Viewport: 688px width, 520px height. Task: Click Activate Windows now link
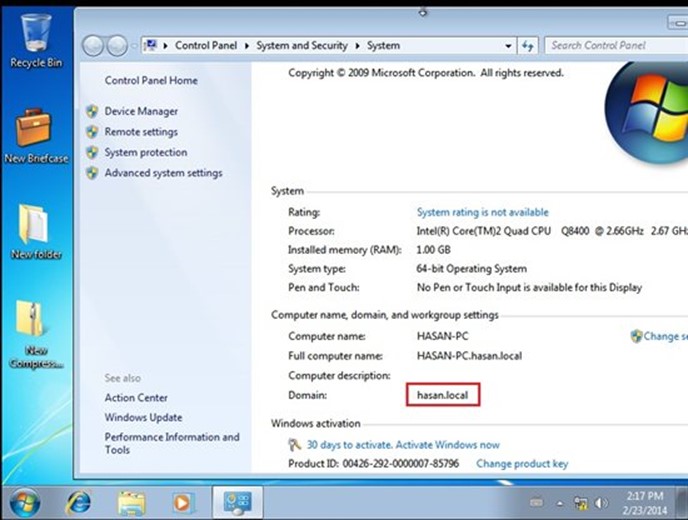pos(448,445)
